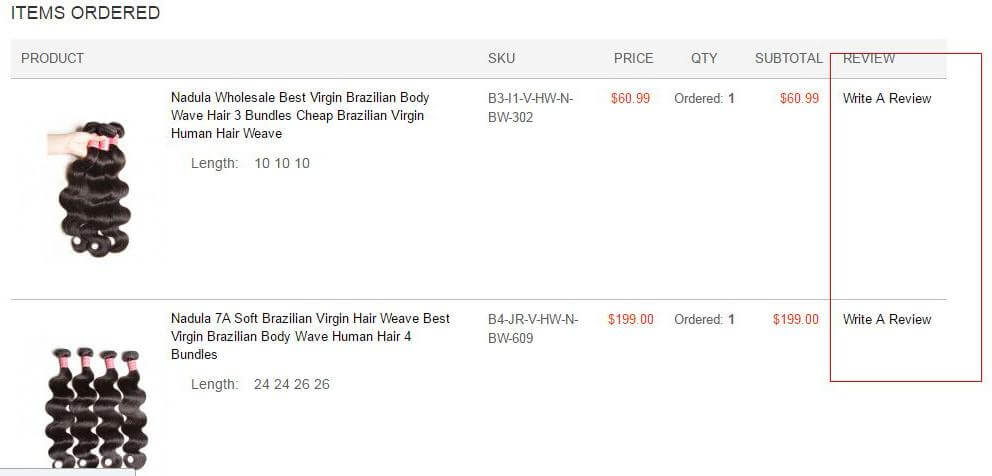Select the QTY column header
The image size is (992, 476).
tap(704, 58)
